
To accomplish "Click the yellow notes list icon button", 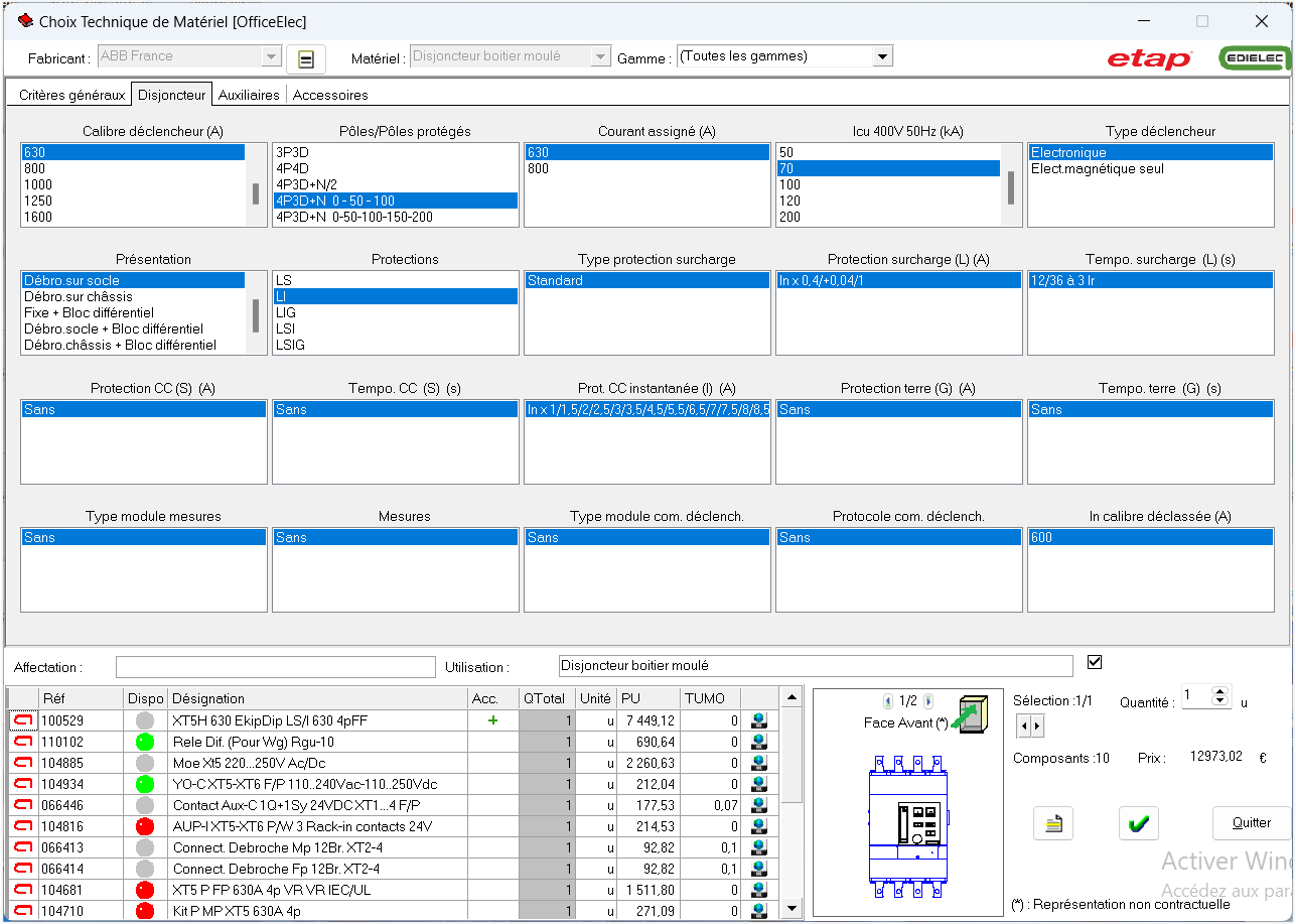I will coord(1052,823).
